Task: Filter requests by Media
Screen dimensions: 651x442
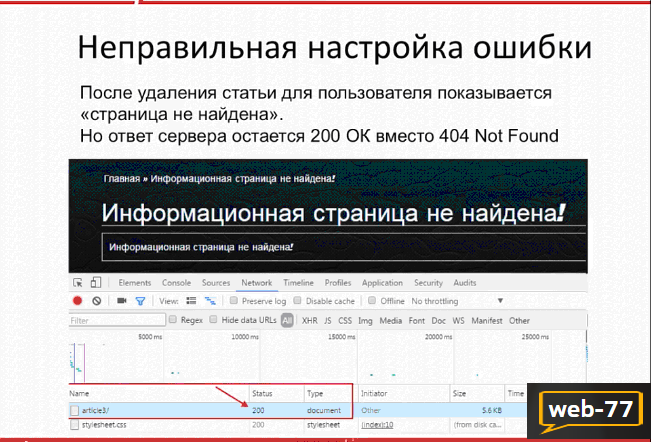Action: point(391,320)
